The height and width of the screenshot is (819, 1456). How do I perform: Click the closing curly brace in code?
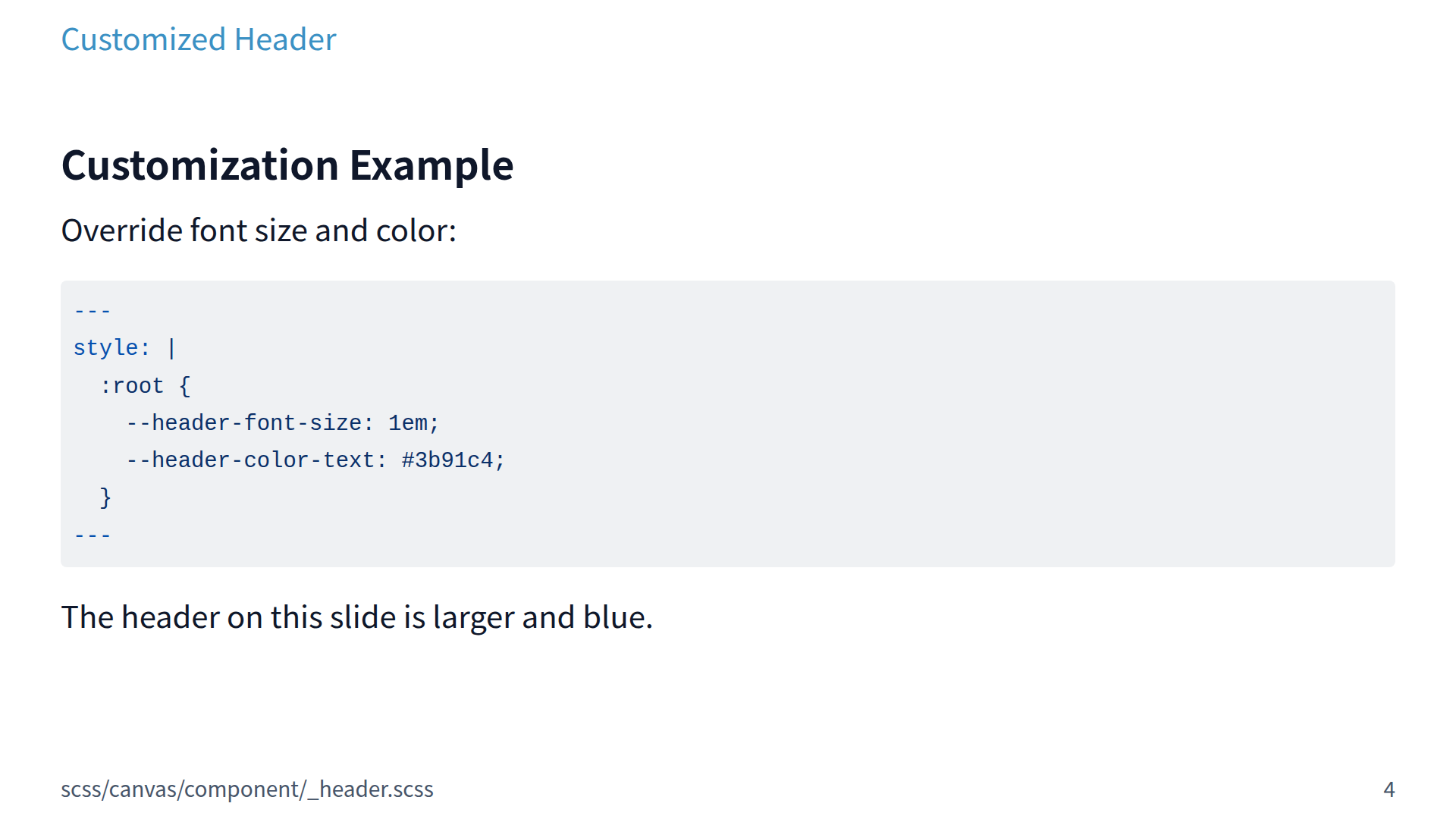[x=105, y=497]
